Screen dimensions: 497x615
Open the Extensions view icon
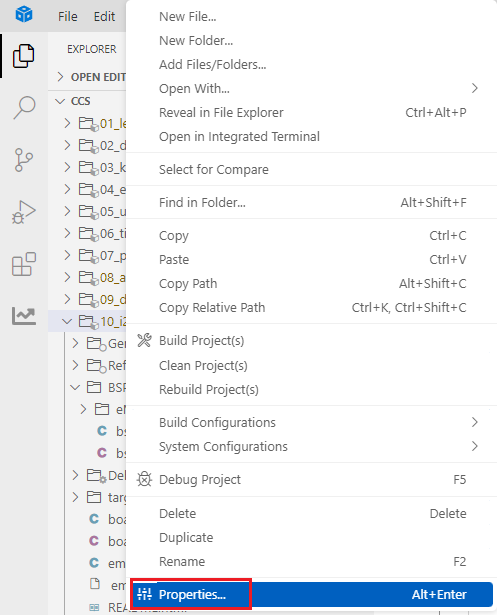coord(24,264)
